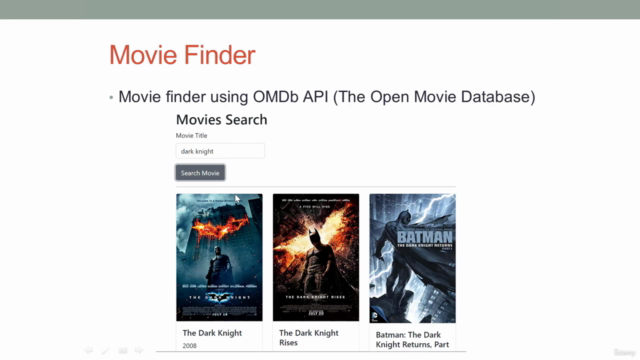The width and height of the screenshot is (640, 360).
Task: Open The Dark Knight 2008 poster
Action: [219, 257]
